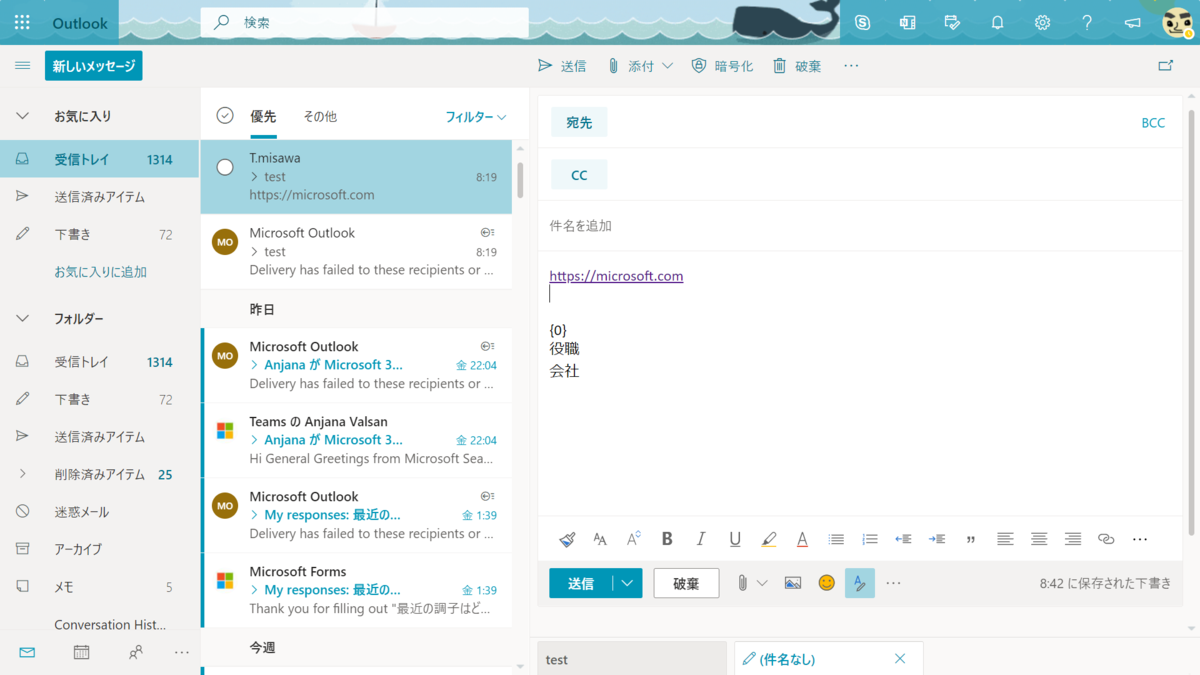Open the font size tool
1200x675 pixels.
tap(600, 539)
